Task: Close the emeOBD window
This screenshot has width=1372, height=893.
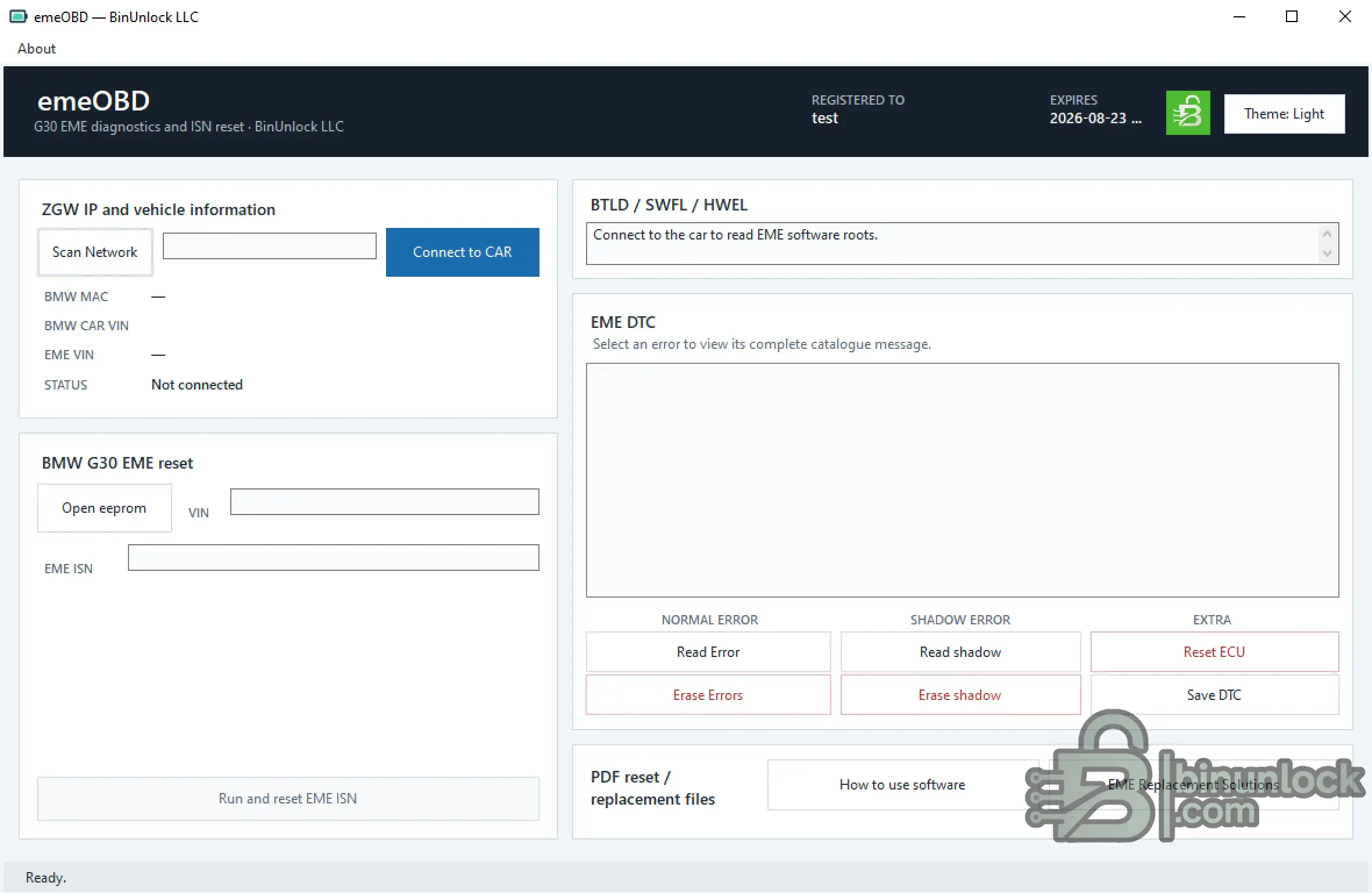Action: [x=1345, y=16]
